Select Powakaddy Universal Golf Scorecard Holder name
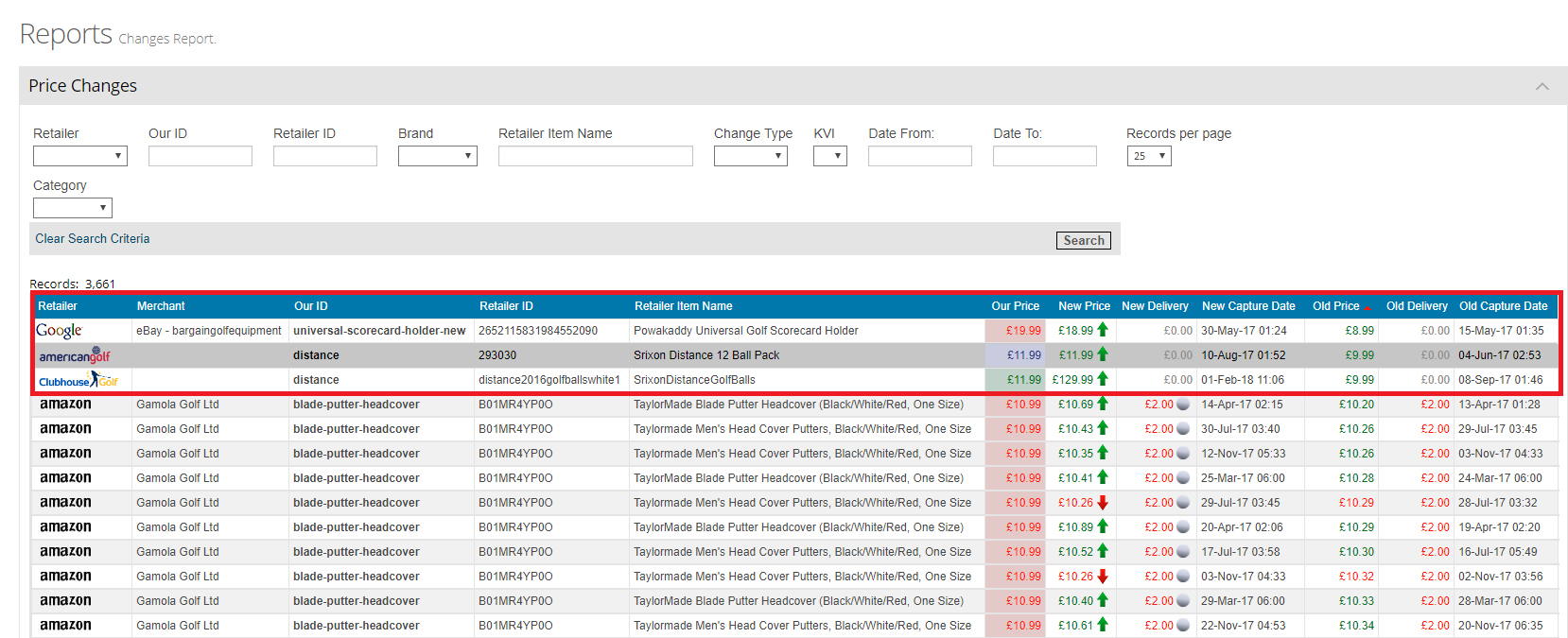Viewport: 1568px width, 638px height. pyautogui.click(x=746, y=331)
